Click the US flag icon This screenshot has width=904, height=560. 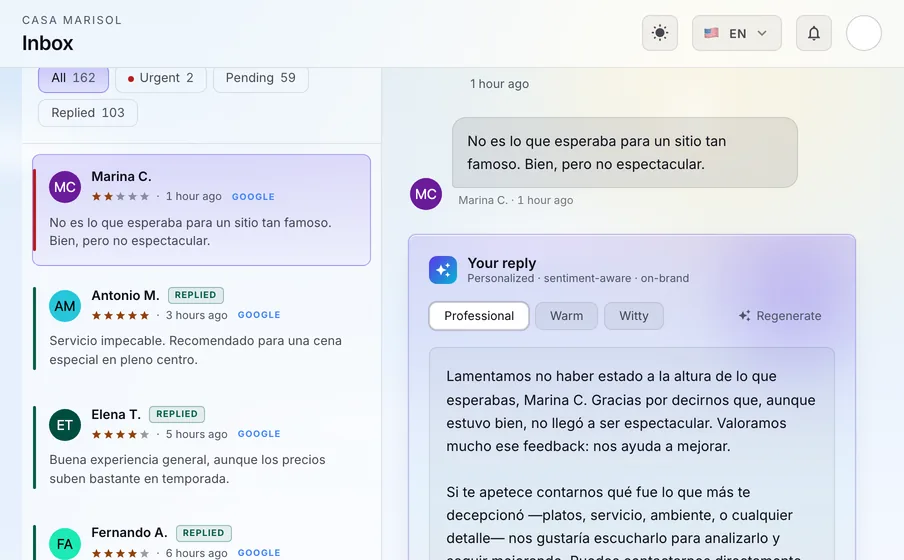tap(711, 33)
